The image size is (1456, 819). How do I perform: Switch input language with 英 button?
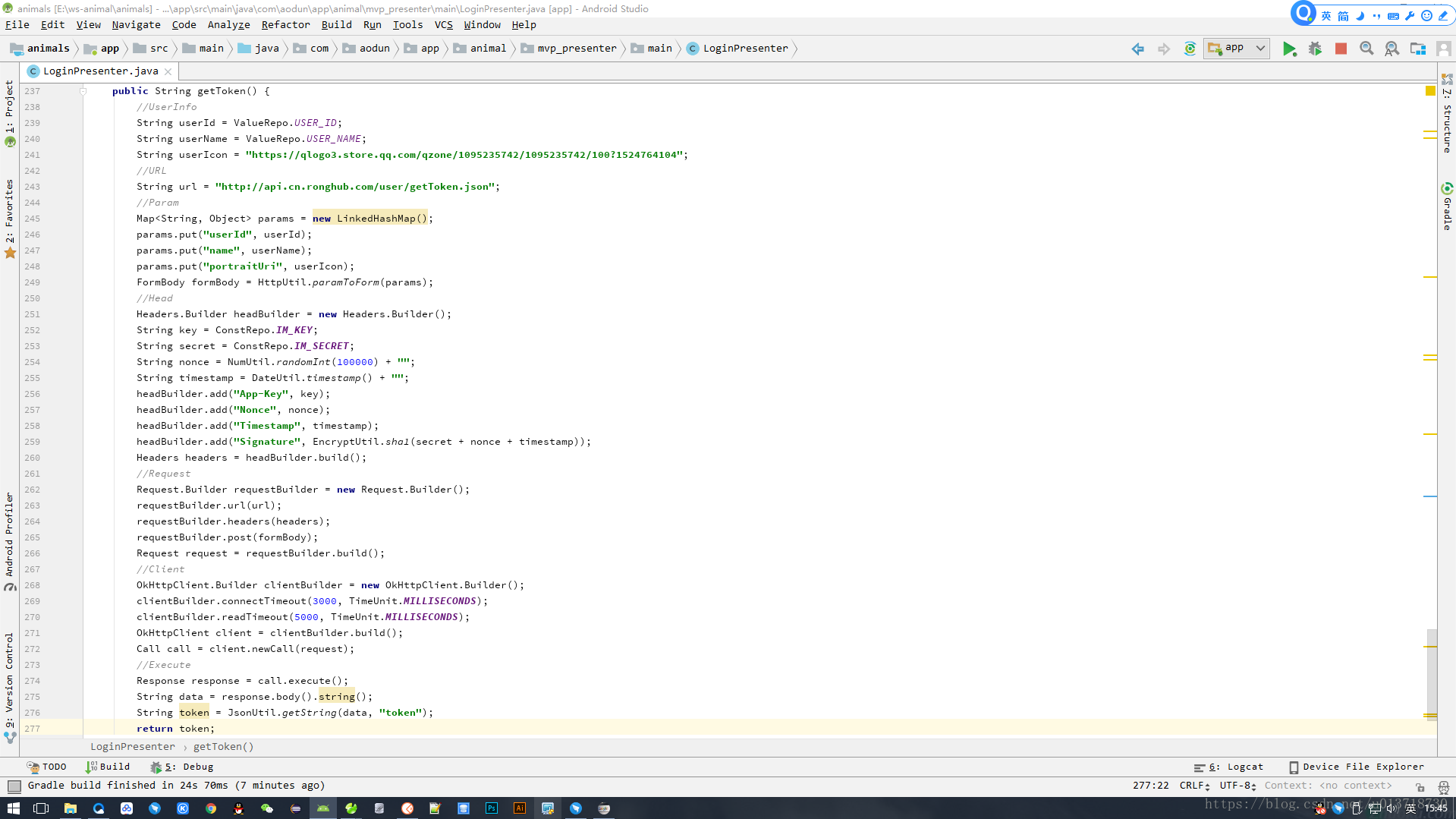pos(1326,16)
